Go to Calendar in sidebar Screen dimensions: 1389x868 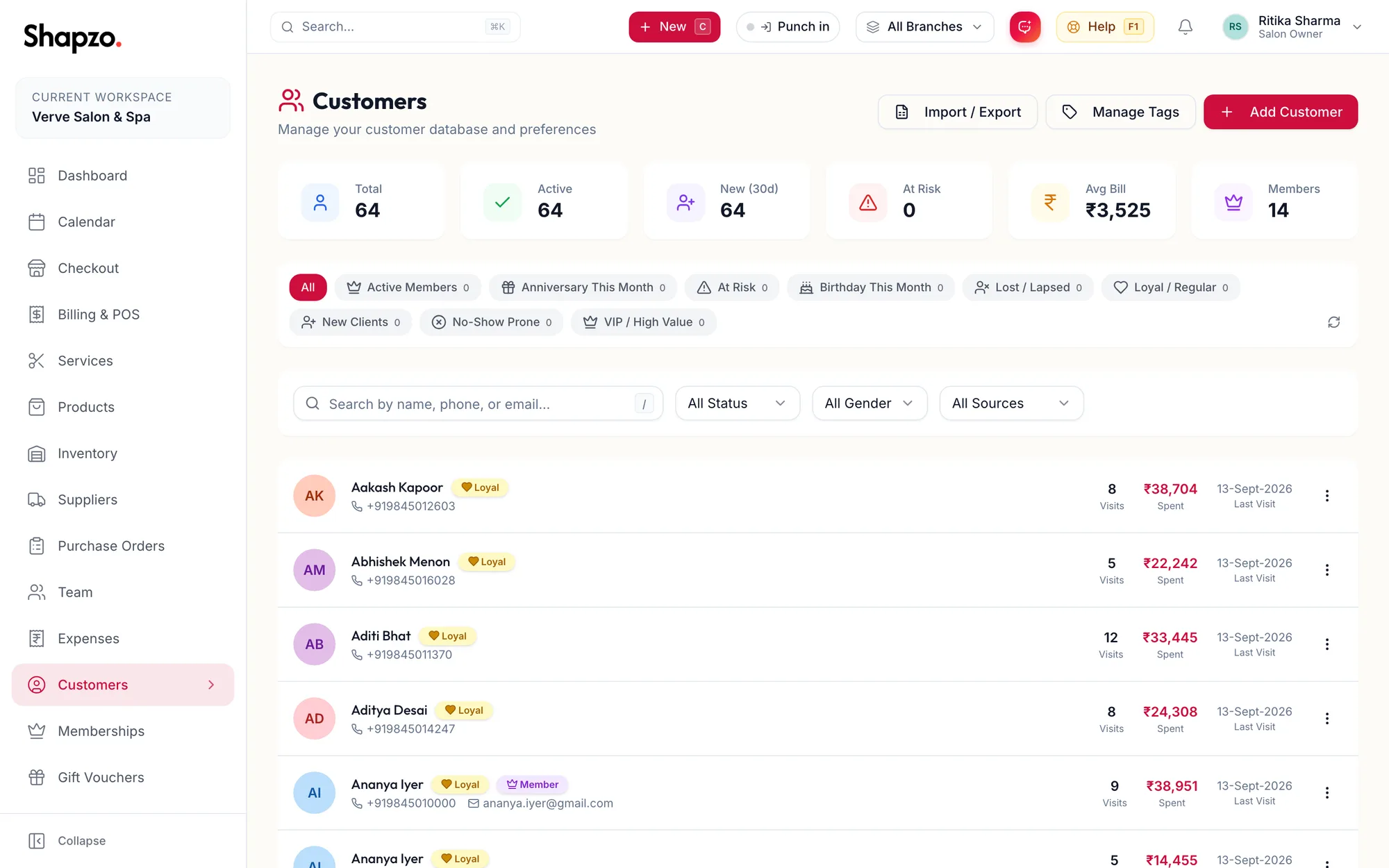[x=123, y=222]
